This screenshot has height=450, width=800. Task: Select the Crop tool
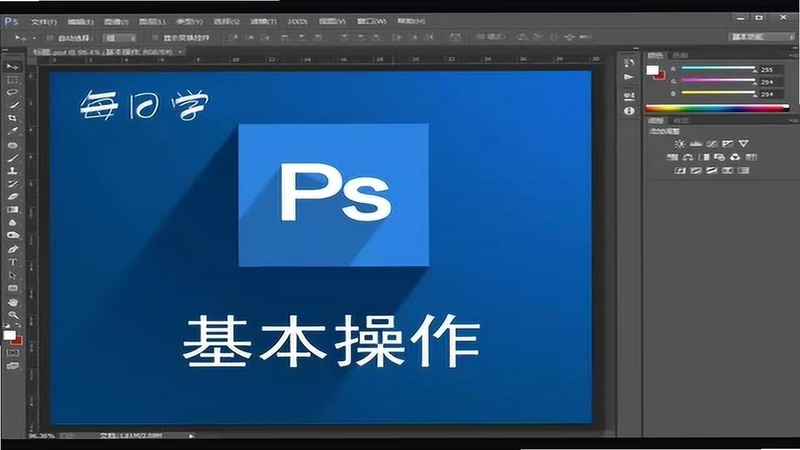coord(12,118)
